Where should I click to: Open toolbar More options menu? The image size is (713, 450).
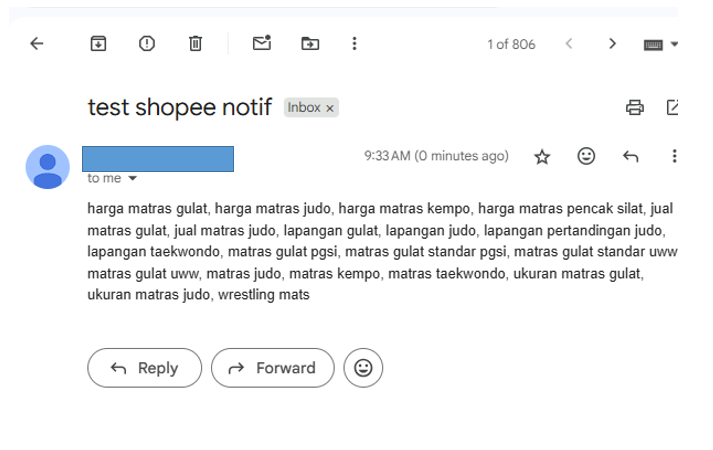pyautogui.click(x=355, y=44)
